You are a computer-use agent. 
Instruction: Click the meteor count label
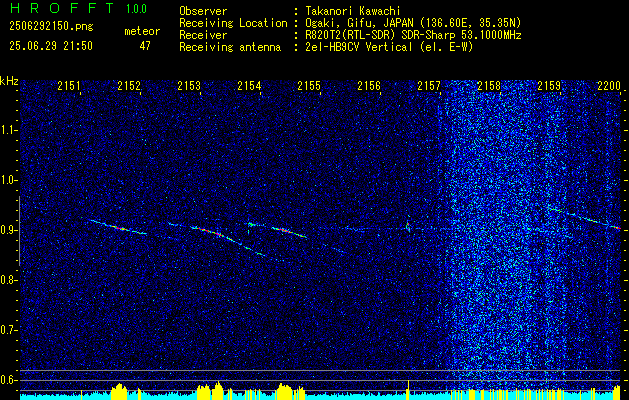[142, 31]
